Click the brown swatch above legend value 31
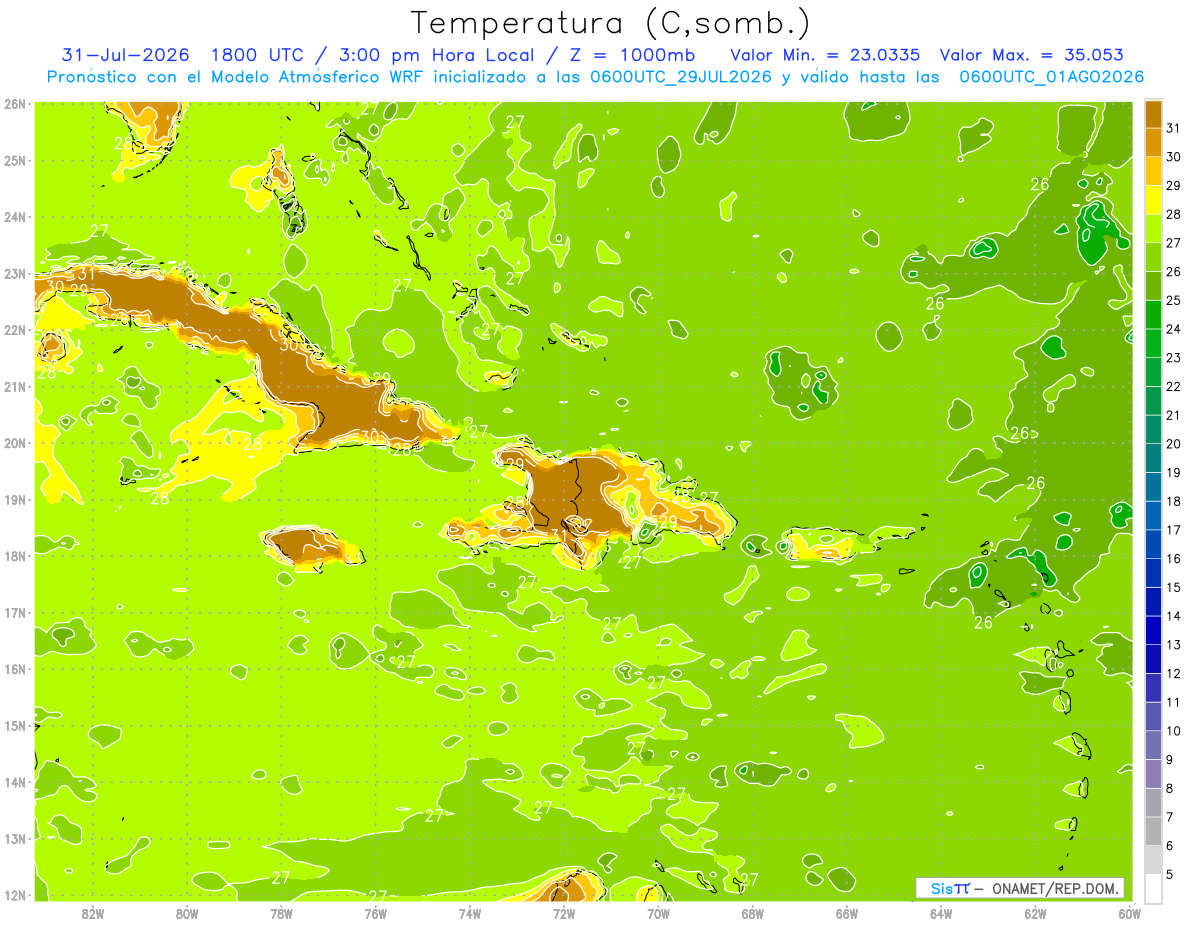This screenshot has height=927, width=1200. [1153, 114]
